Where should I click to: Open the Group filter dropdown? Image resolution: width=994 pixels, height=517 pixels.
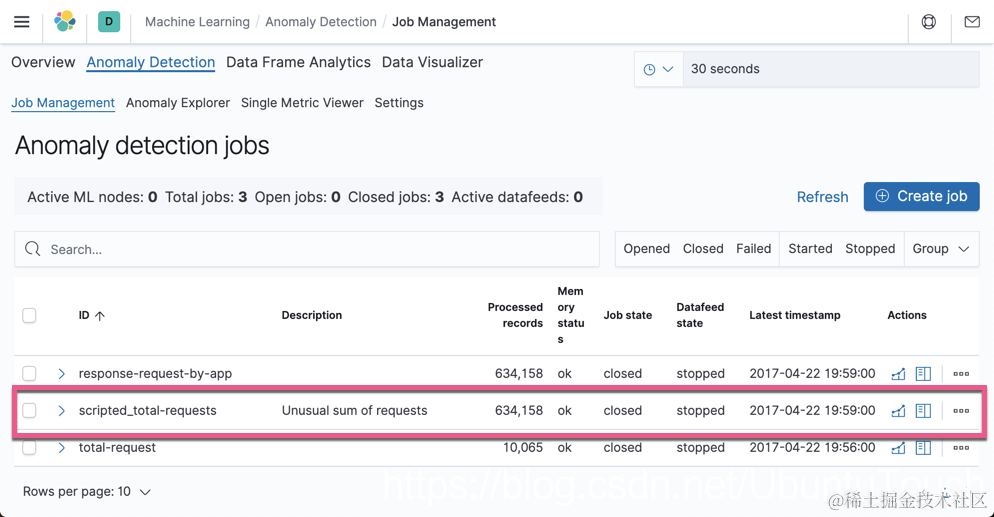point(940,249)
